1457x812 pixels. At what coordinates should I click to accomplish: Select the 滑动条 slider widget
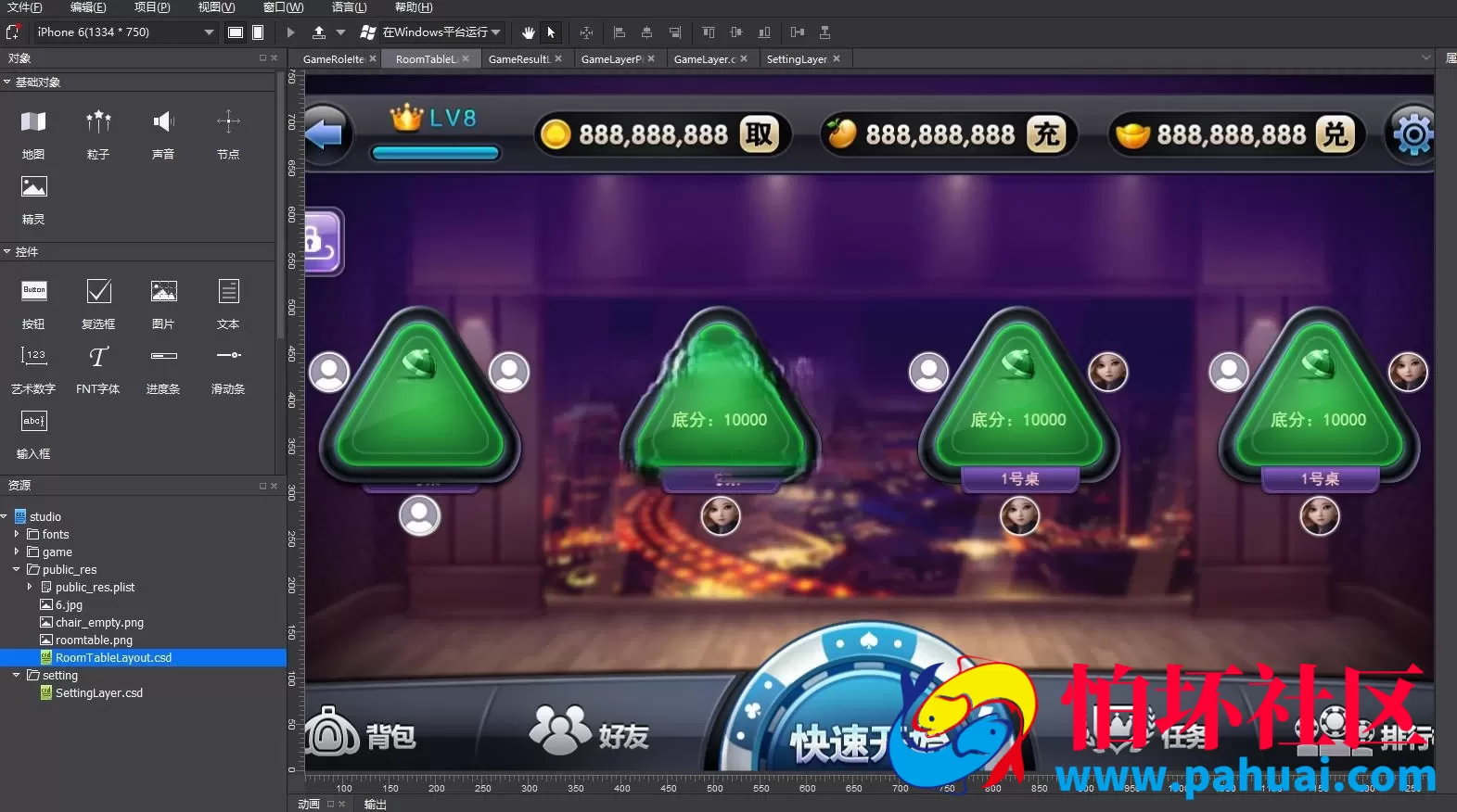[228, 368]
